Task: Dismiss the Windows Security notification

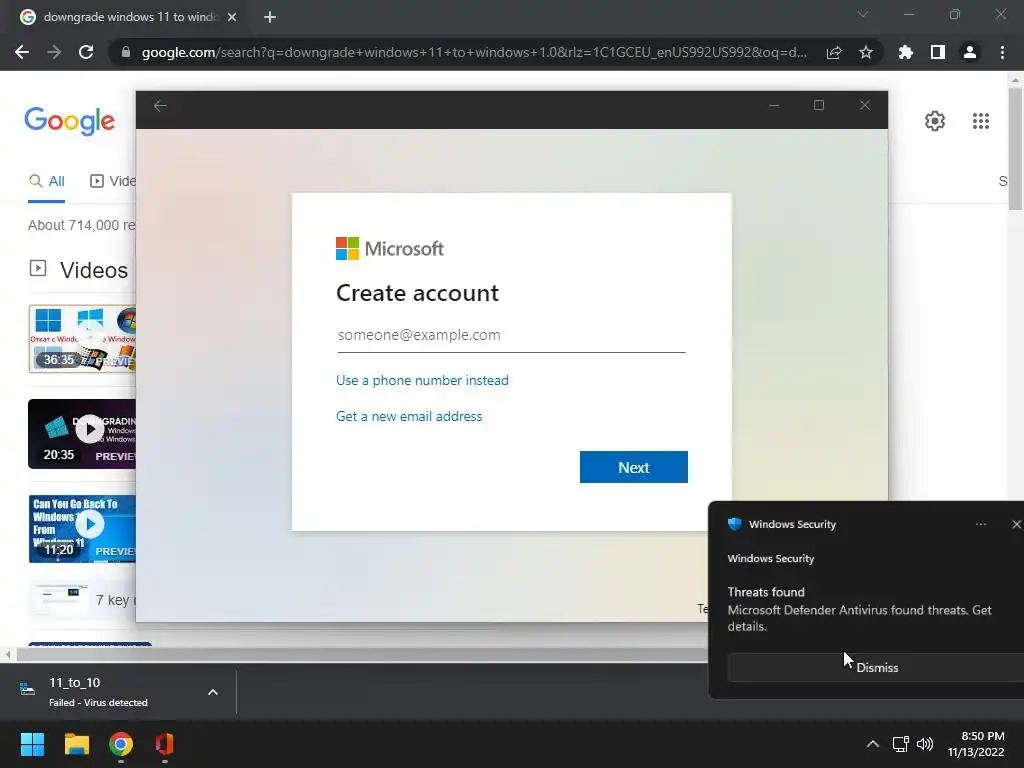Action: [876, 667]
